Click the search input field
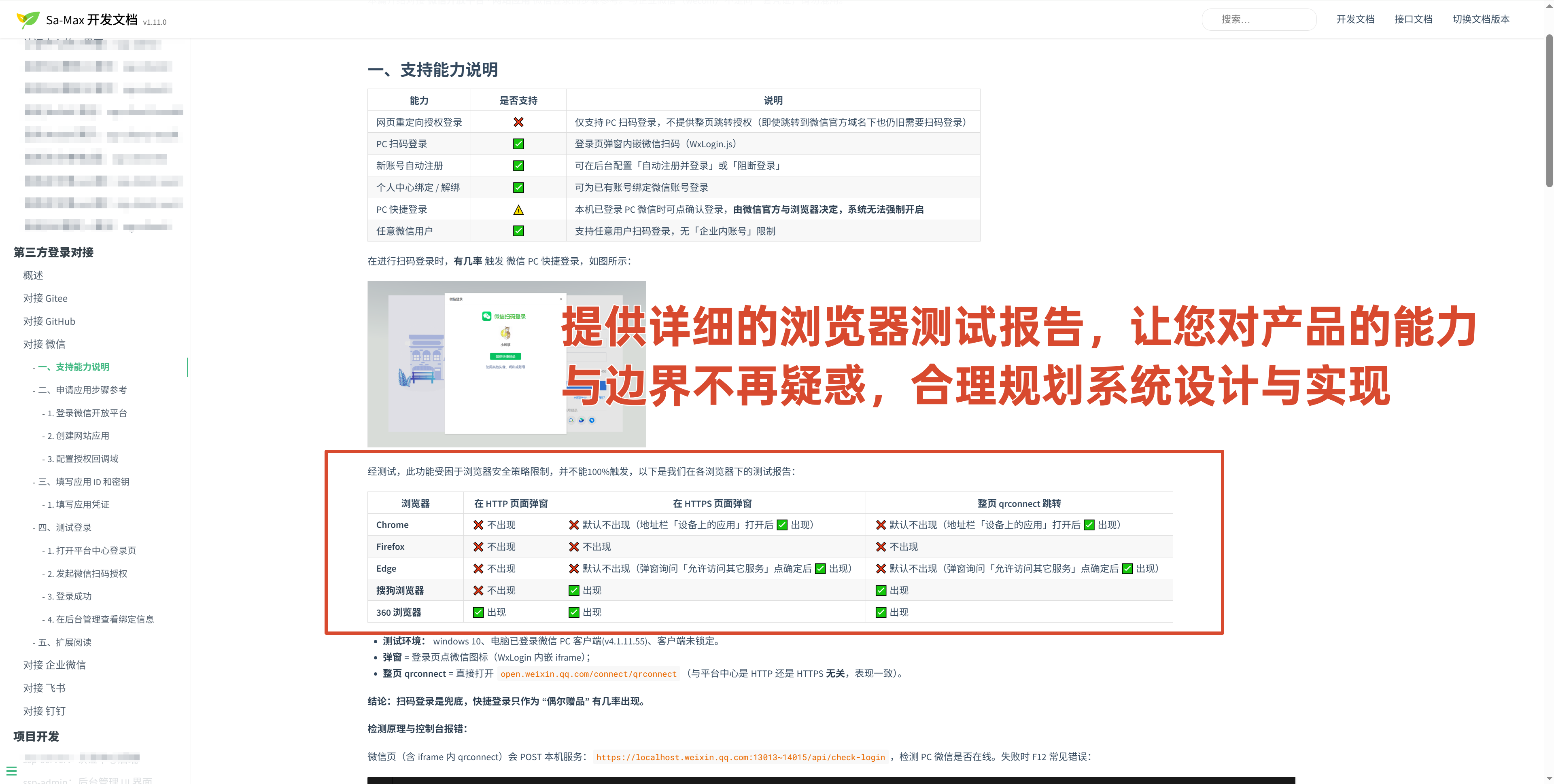Screen dimensions: 1554x784 (x=1259, y=19)
